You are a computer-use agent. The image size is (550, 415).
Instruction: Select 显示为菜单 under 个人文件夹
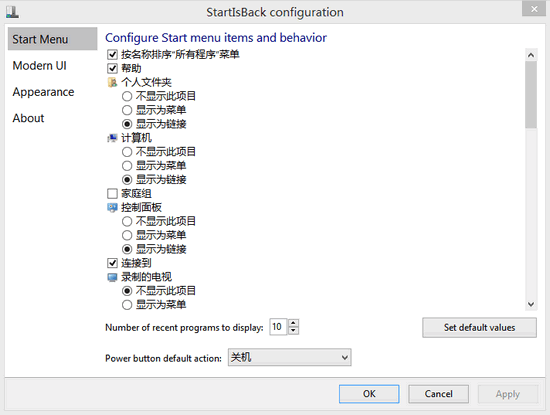tap(127, 110)
